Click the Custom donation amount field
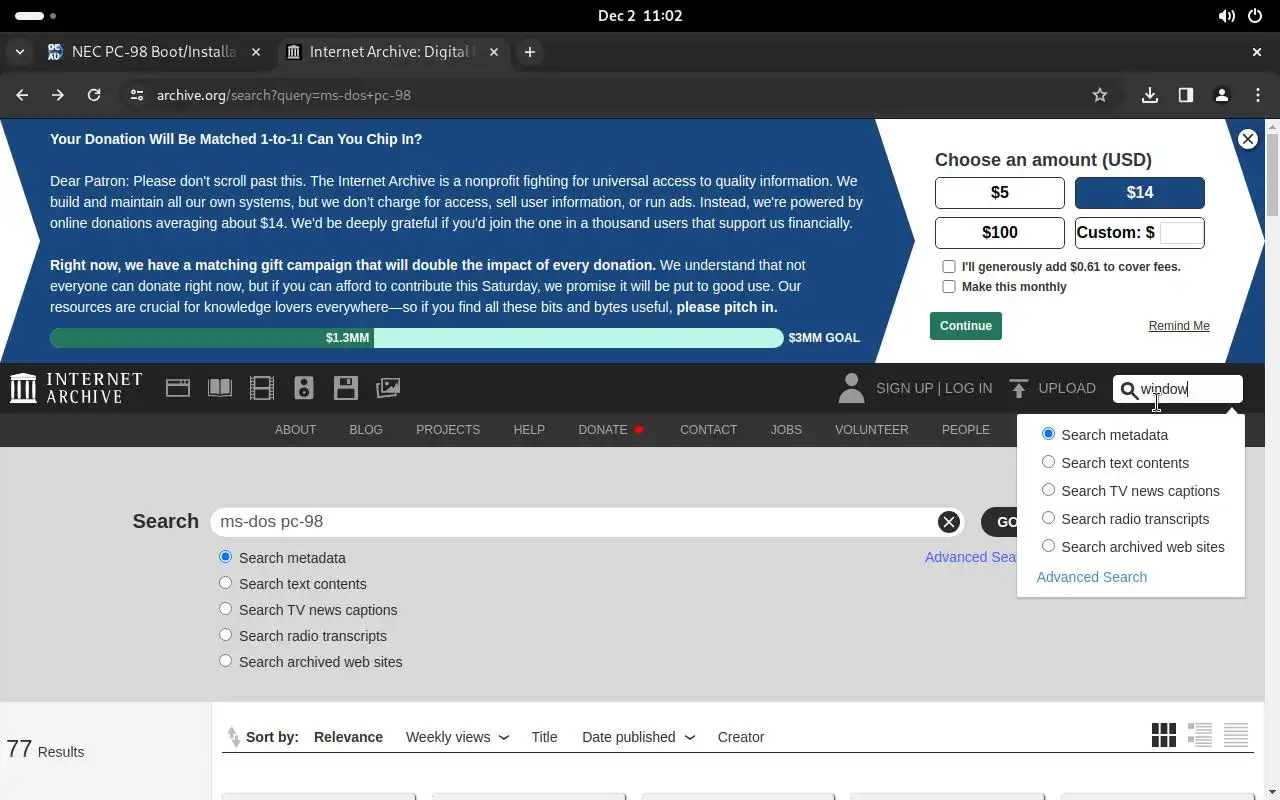Viewport: 1280px width, 800px height. click(x=1181, y=233)
